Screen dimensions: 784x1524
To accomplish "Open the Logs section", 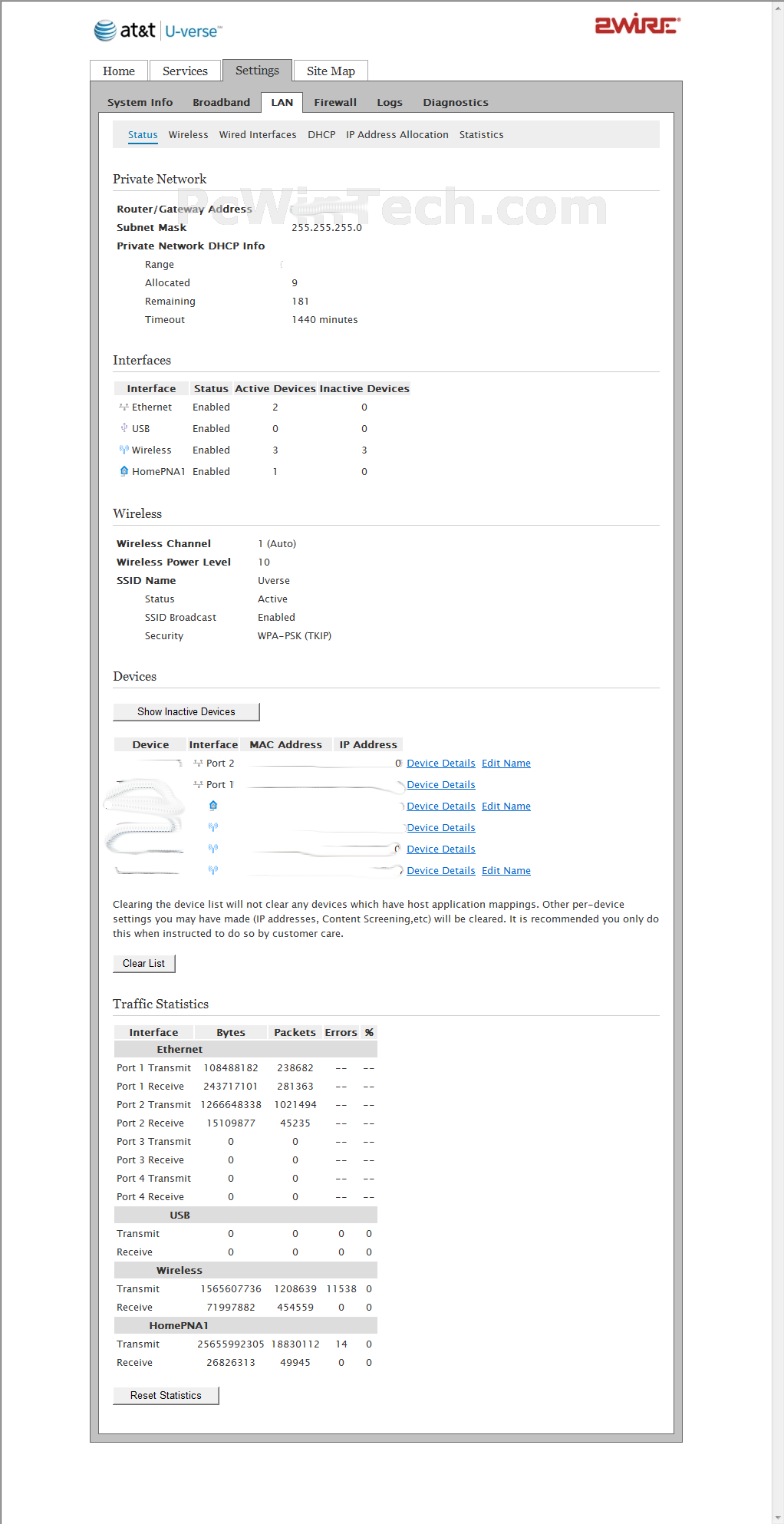I will 390,102.
